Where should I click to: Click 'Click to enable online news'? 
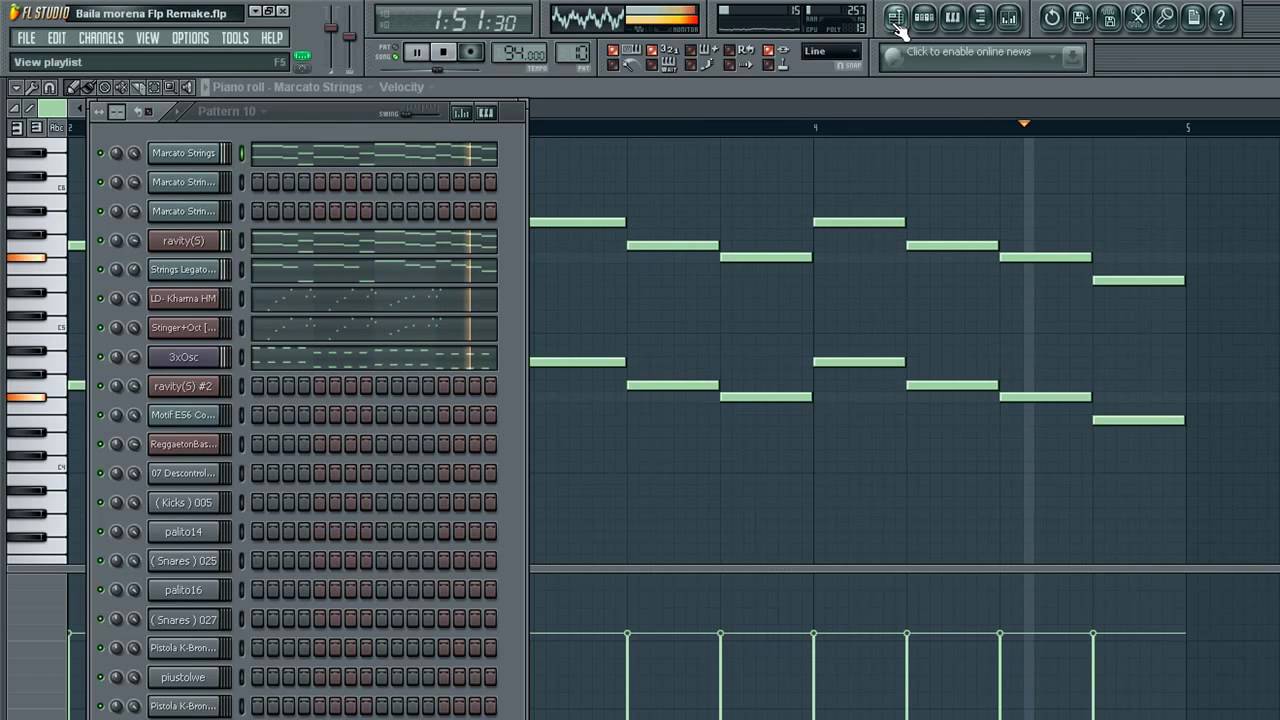click(968, 52)
